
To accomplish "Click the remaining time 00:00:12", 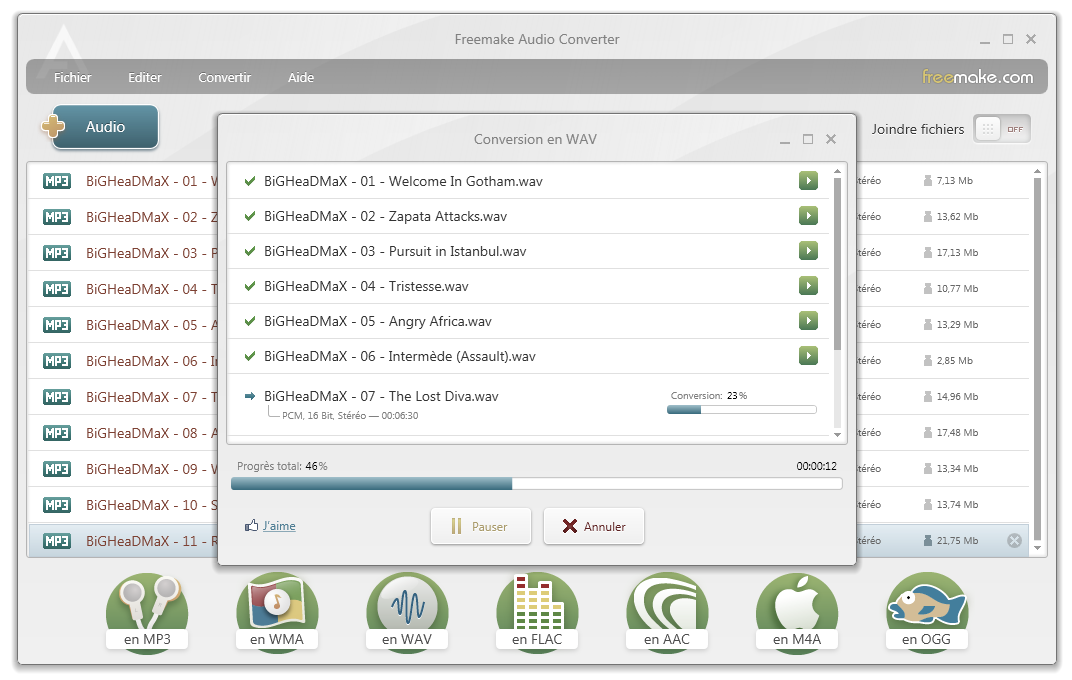I will (816, 466).
